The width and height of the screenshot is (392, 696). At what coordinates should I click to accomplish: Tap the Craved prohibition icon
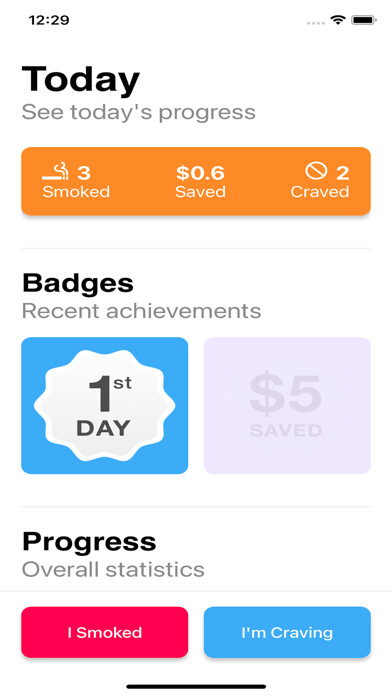pyautogui.click(x=316, y=171)
